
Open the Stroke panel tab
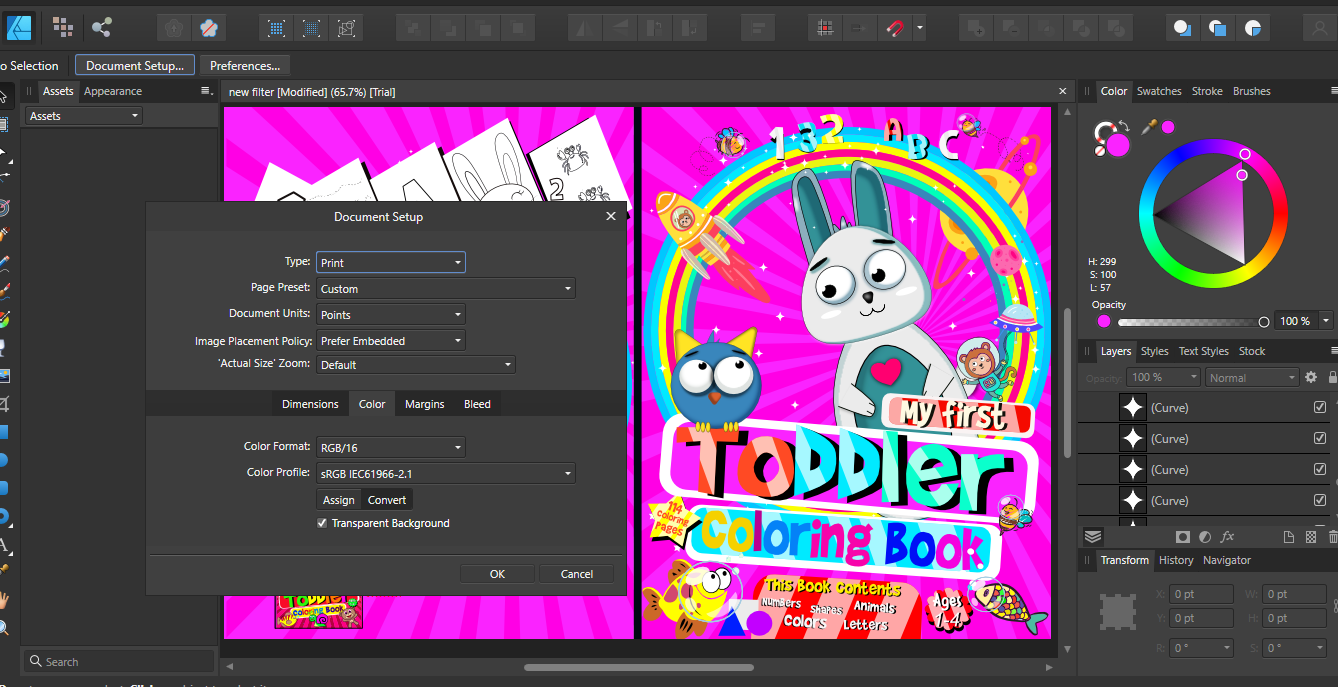tap(1207, 91)
